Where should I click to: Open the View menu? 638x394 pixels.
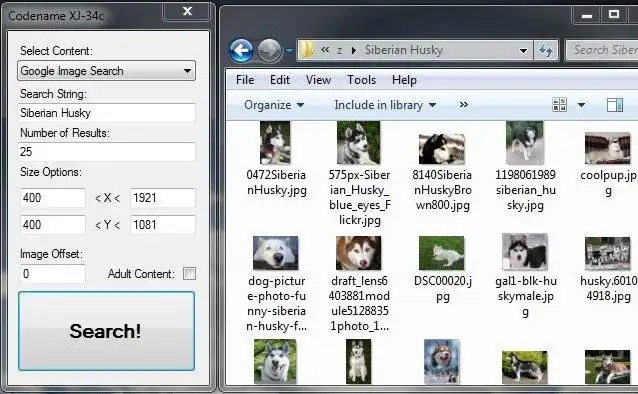click(318, 80)
